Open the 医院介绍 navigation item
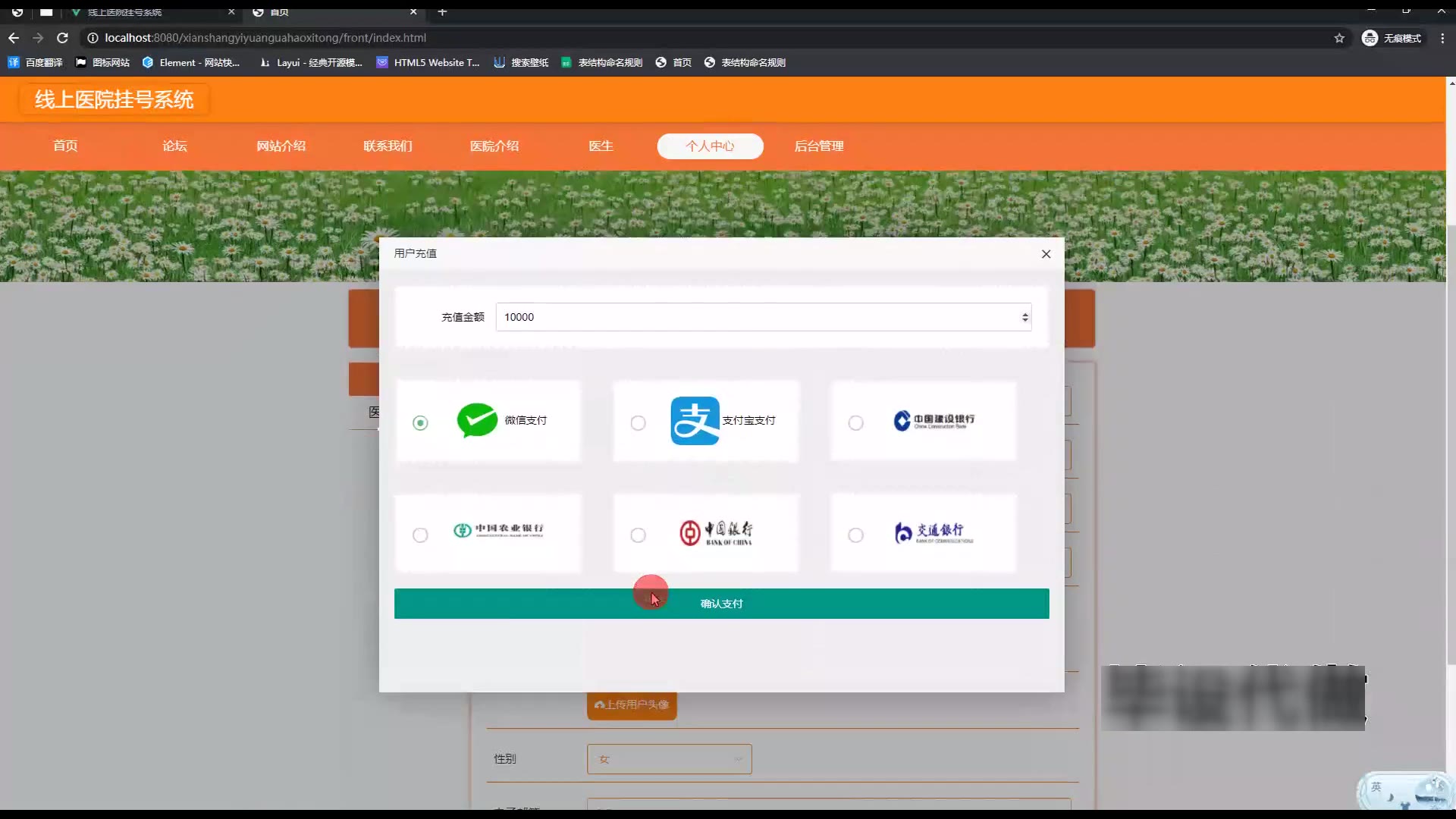The width and height of the screenshot is (1456, 819). pyautogui.click(x=494, y=146)
